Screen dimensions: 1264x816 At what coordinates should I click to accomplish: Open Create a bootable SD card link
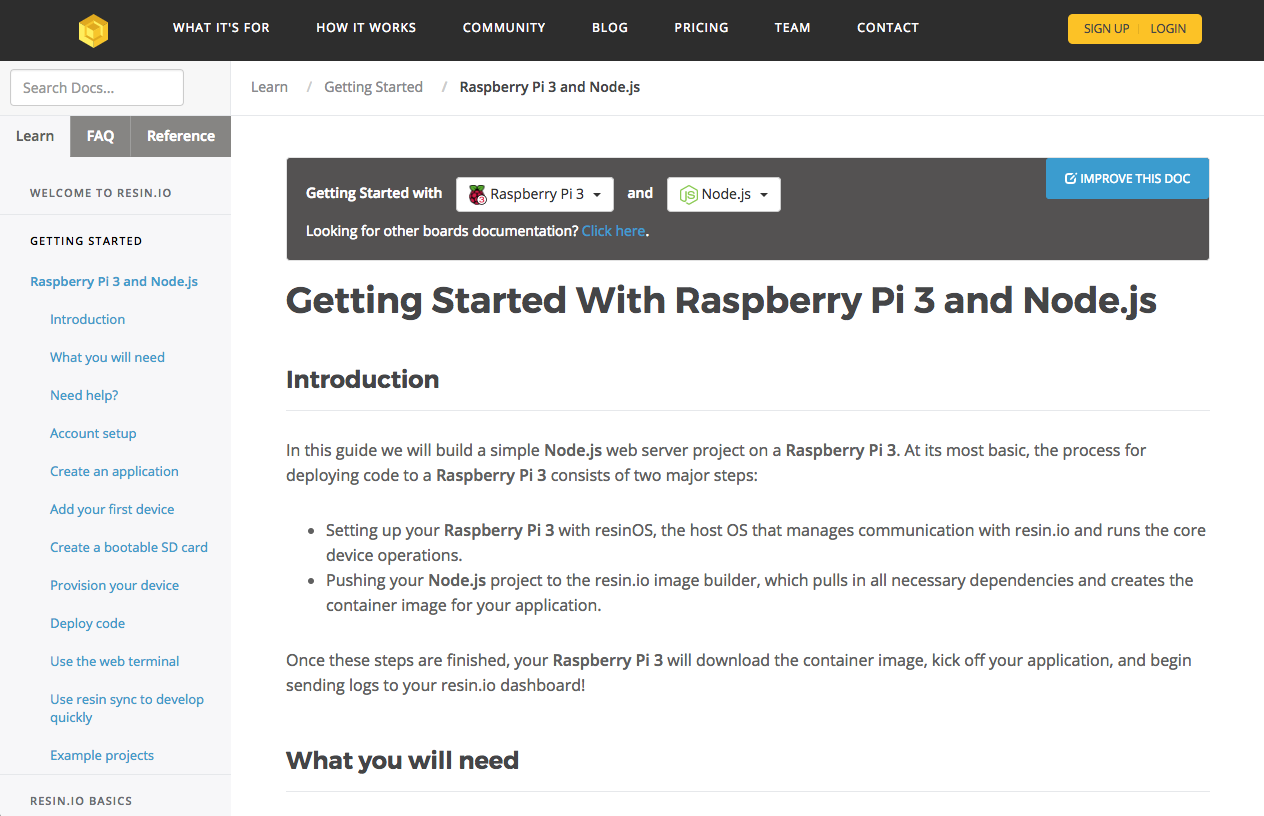(129, 547)
